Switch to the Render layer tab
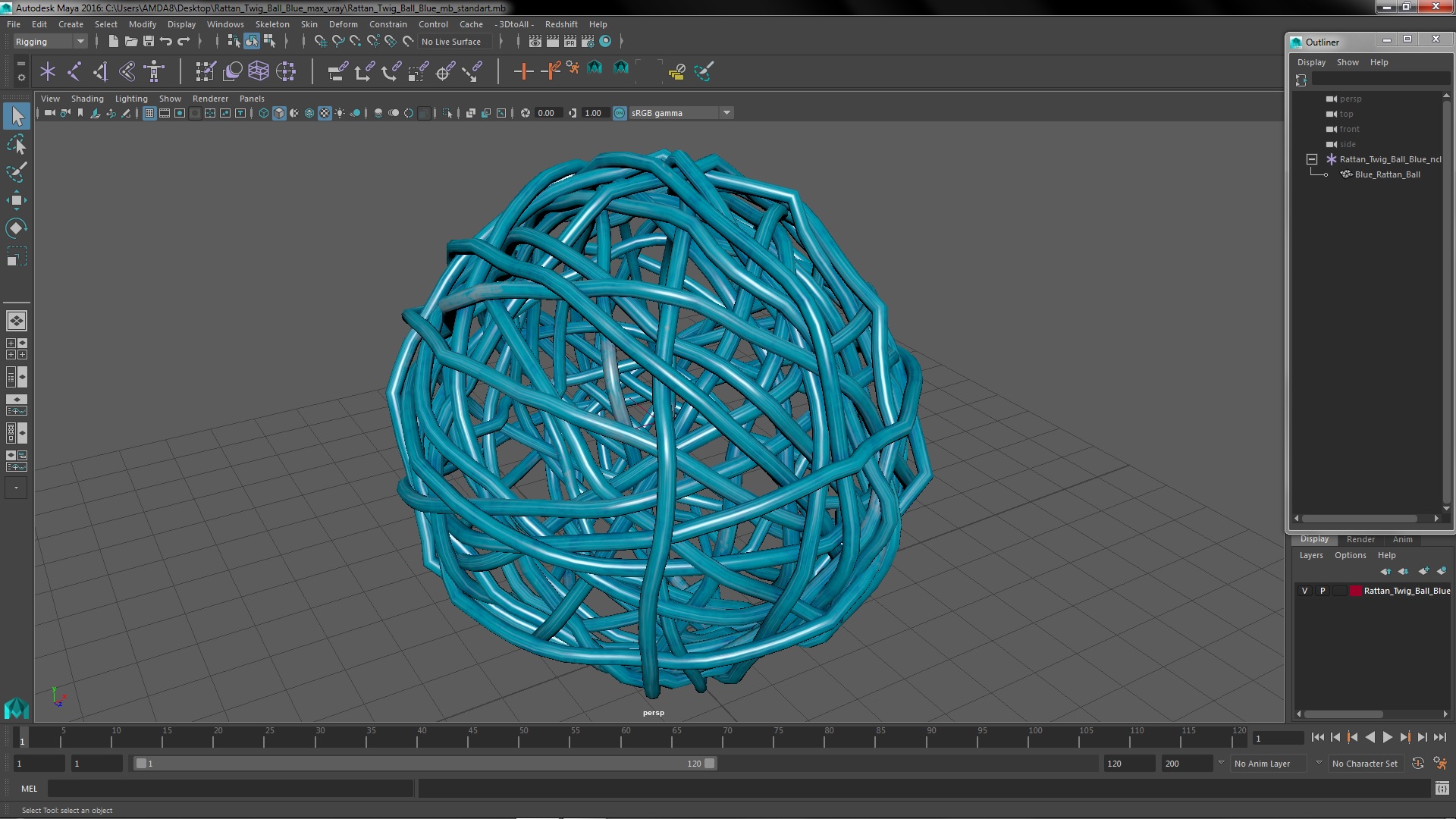 [1360, 539]
